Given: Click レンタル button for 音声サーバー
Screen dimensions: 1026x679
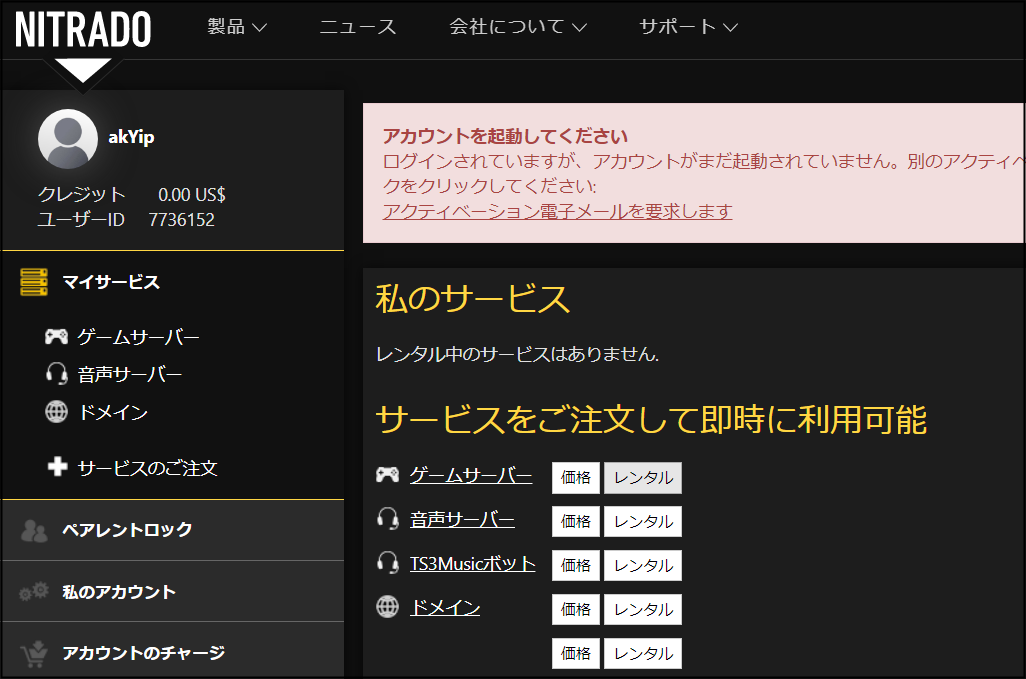Looking at the screenshot, I should click(643, 521).
